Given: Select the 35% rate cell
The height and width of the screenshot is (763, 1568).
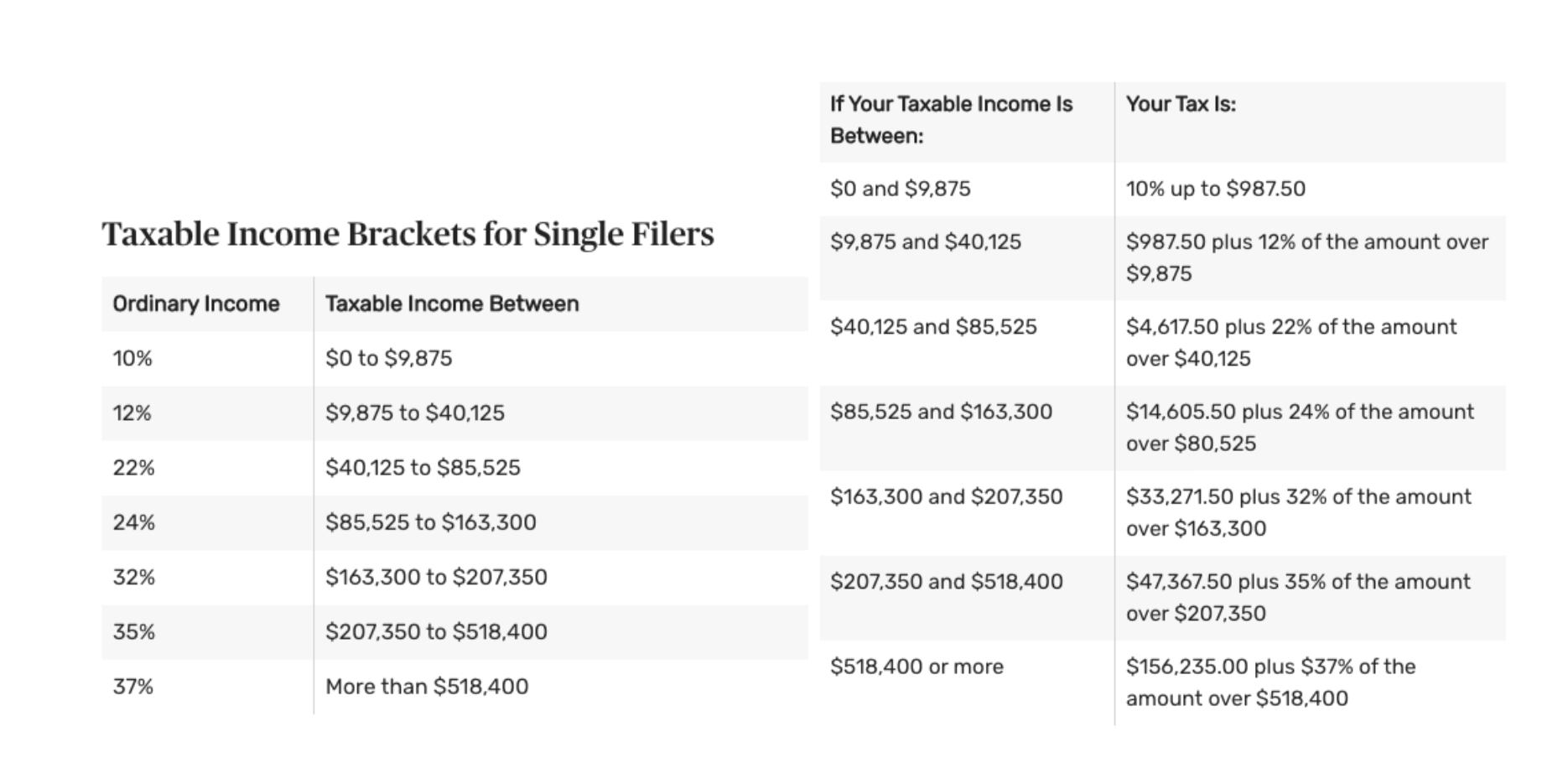Looking at the screenshot, I should [x=134, y=631].
